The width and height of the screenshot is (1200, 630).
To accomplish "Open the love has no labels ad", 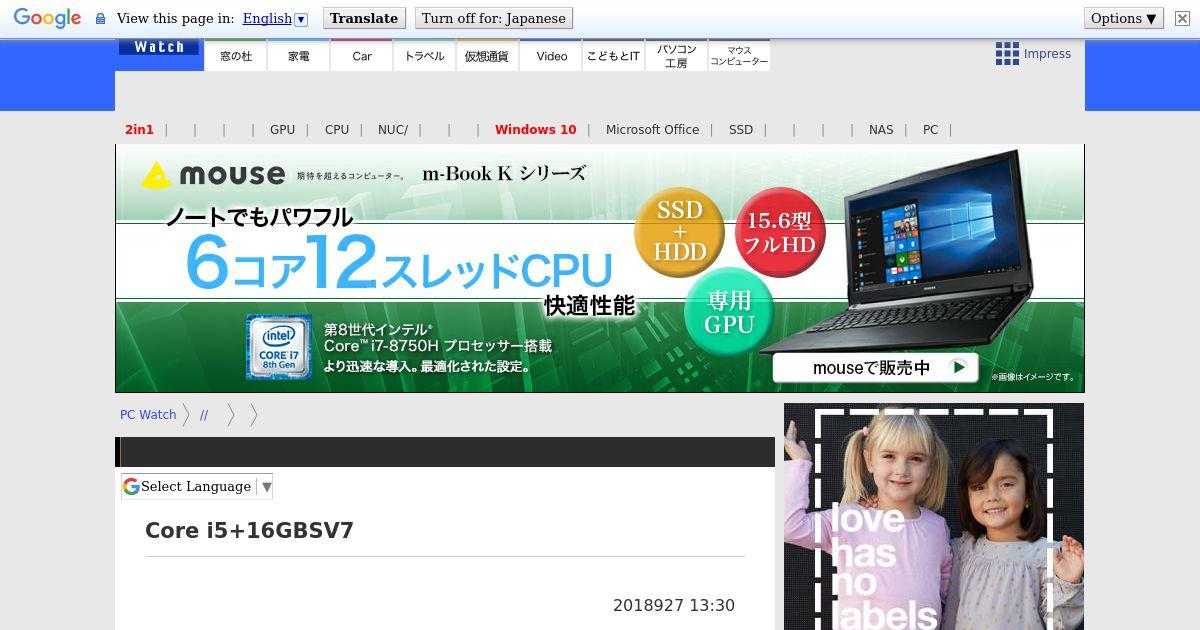I will (x=934, y=516).
